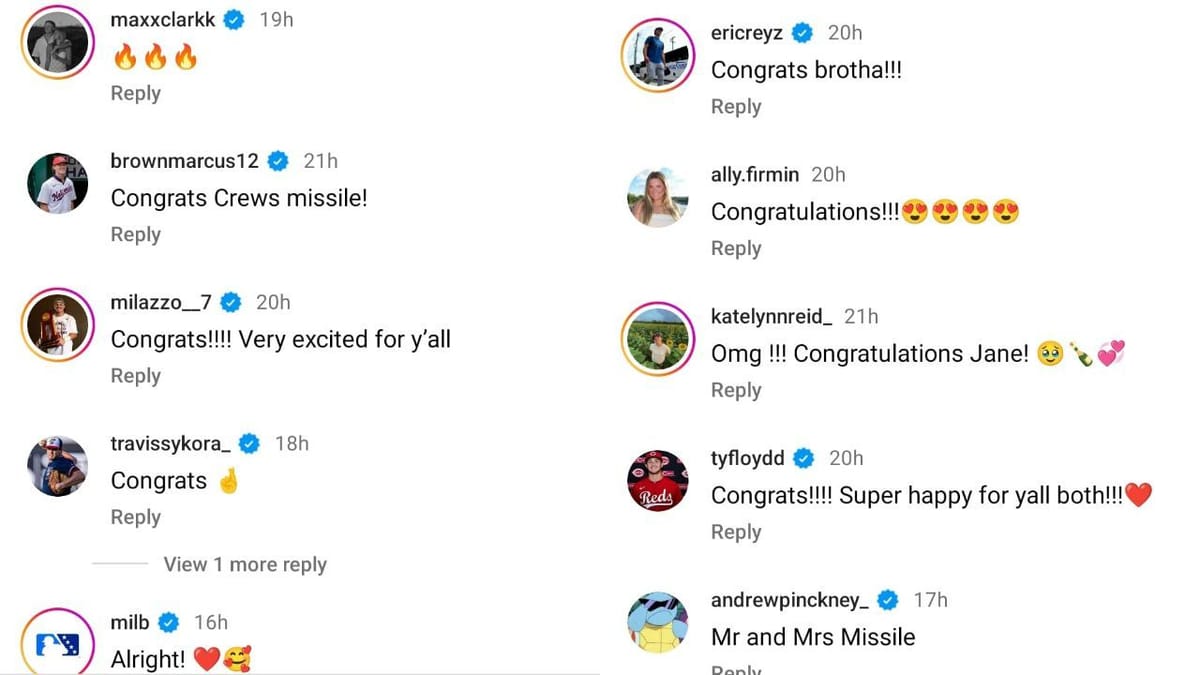Open milazzo__7's profile avatar

click(58, 327)
